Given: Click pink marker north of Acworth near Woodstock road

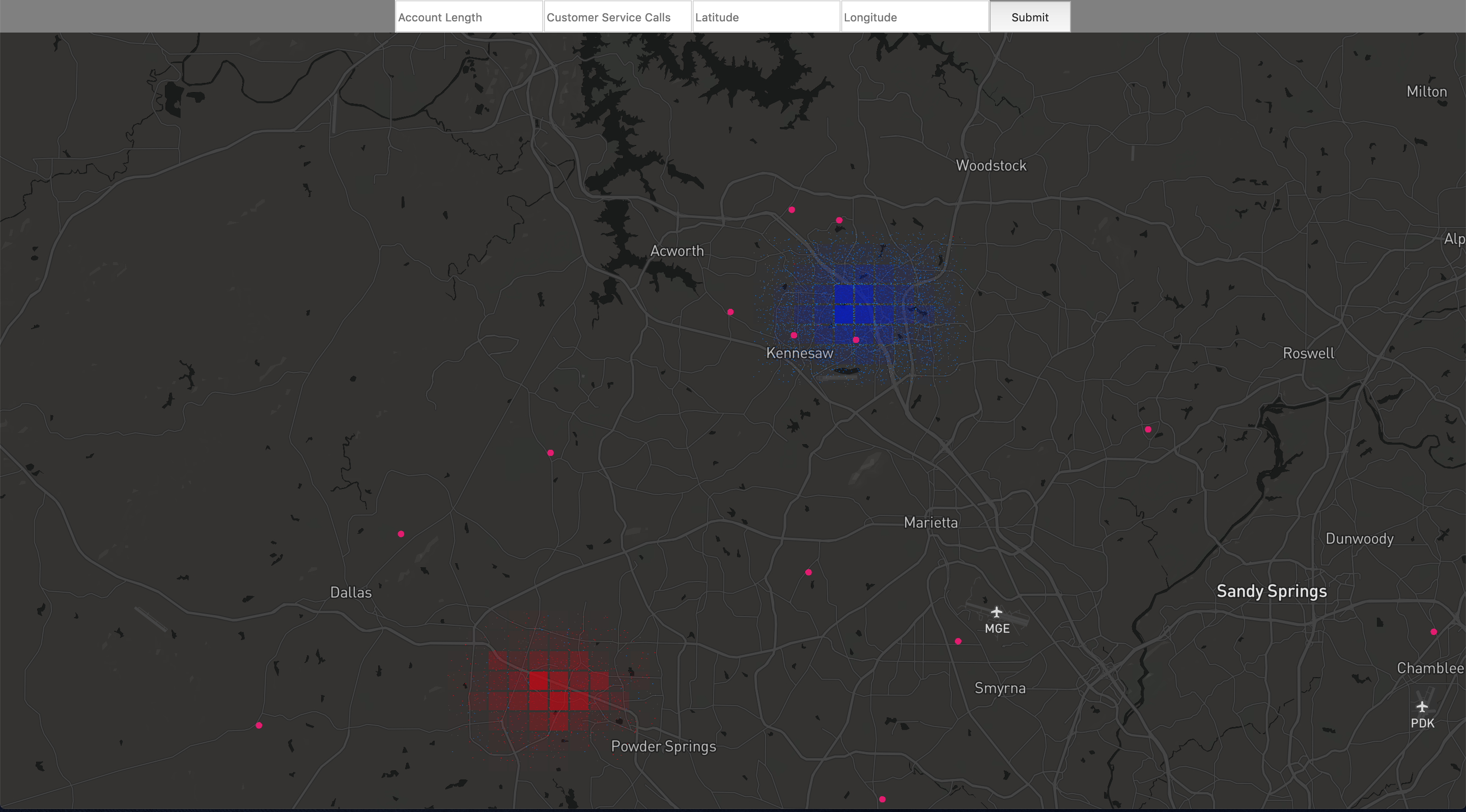Looking at the screenshot, I should pyautogui.click(x=792, y=210).
